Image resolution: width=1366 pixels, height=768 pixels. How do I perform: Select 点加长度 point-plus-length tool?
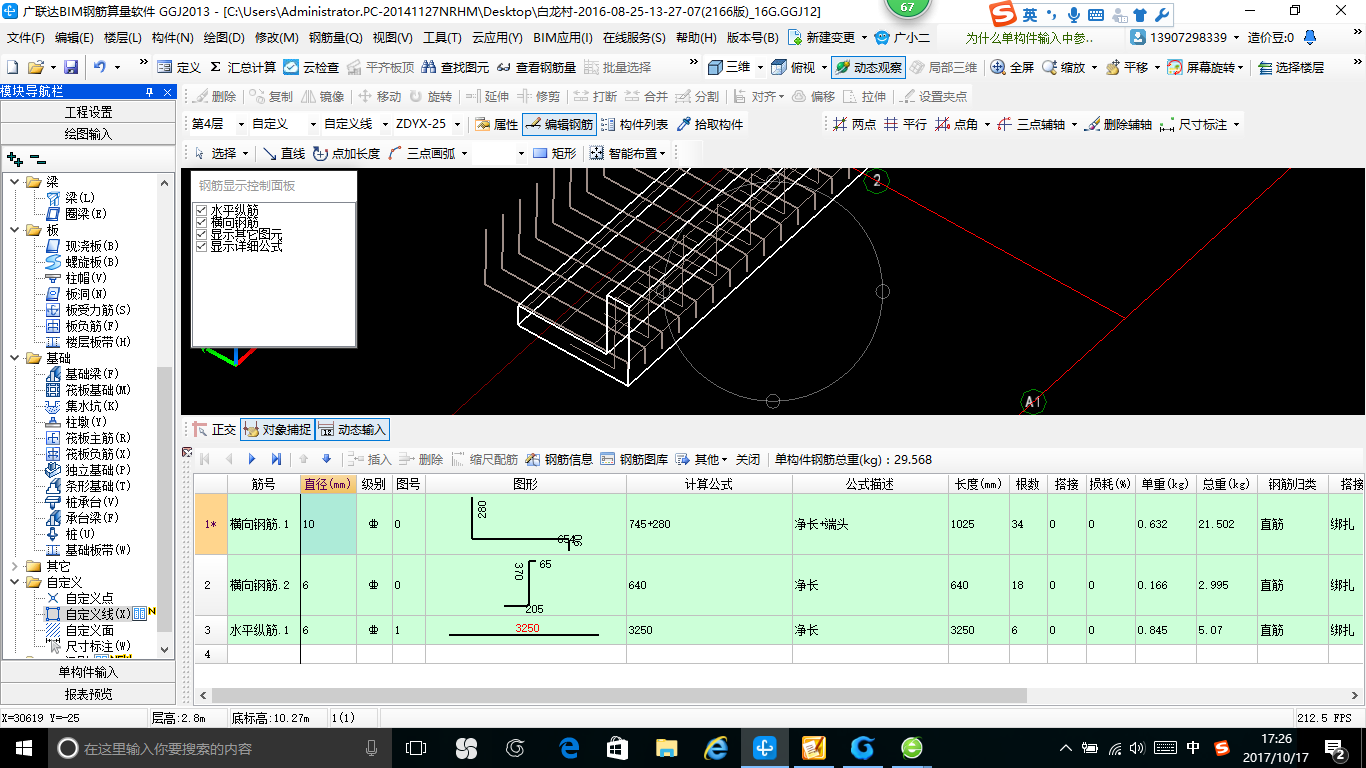346,153
